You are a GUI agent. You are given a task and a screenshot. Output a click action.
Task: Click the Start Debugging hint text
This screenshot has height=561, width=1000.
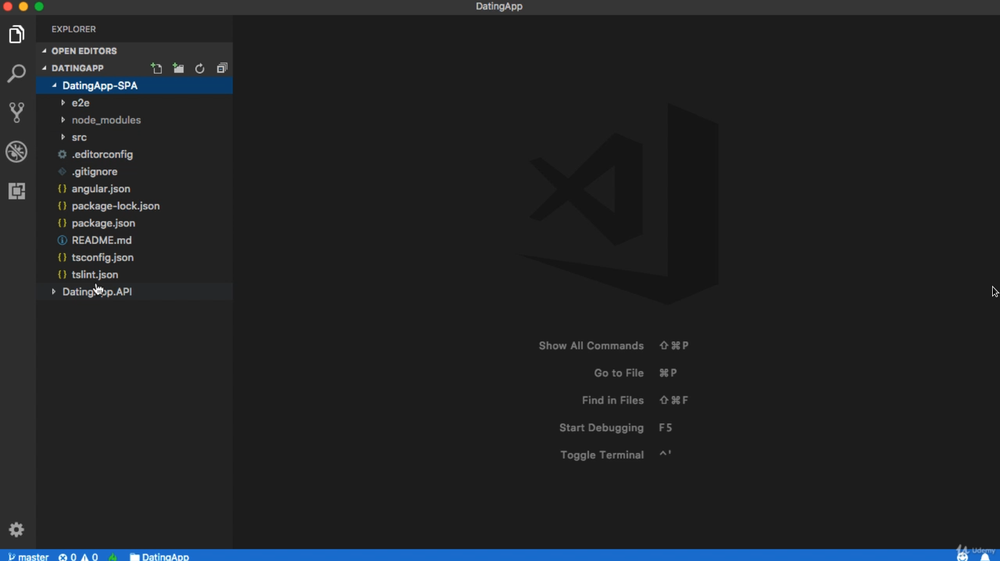601,428
